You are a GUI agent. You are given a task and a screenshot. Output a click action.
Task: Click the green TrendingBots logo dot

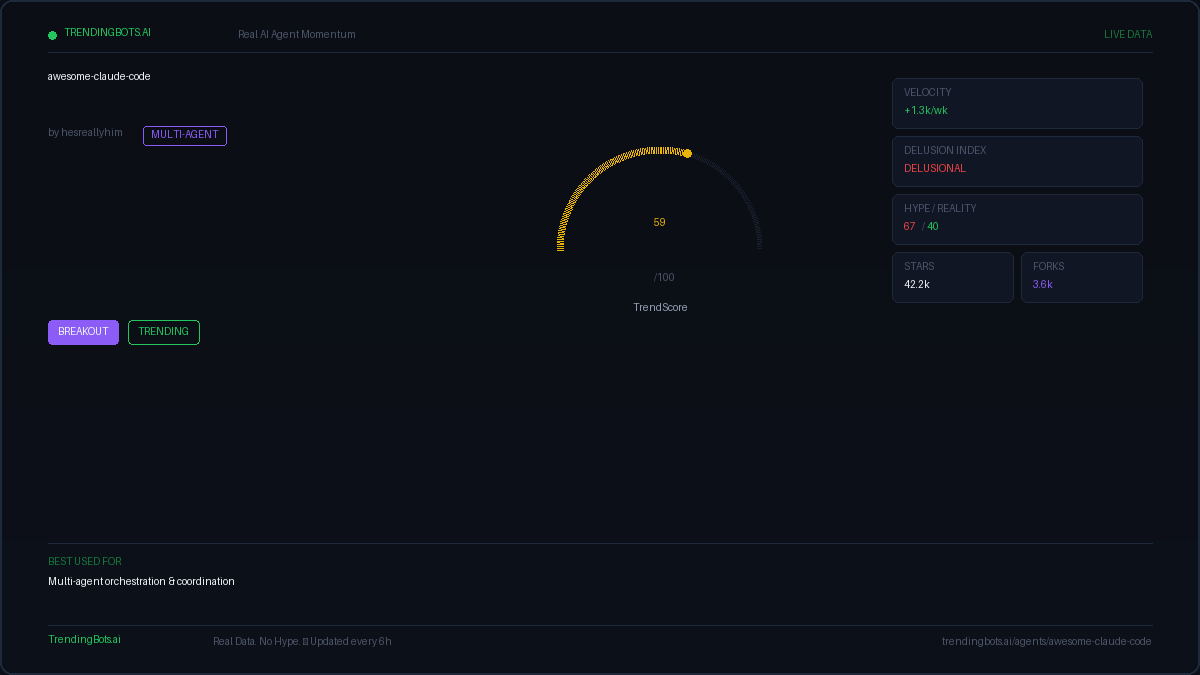[53, 35]
